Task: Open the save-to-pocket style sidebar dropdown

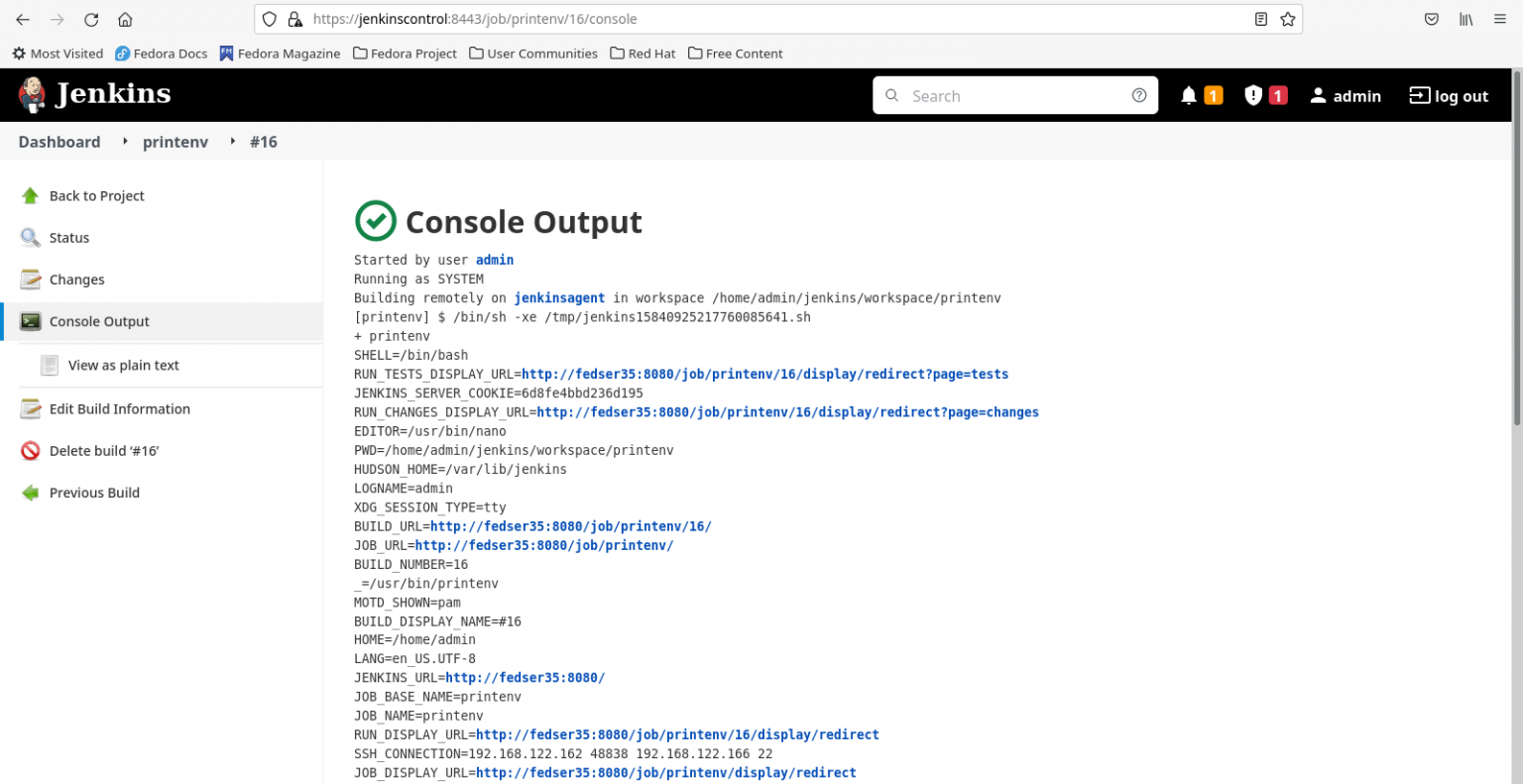Action: pyautogui.click(x=1431, y=19)
